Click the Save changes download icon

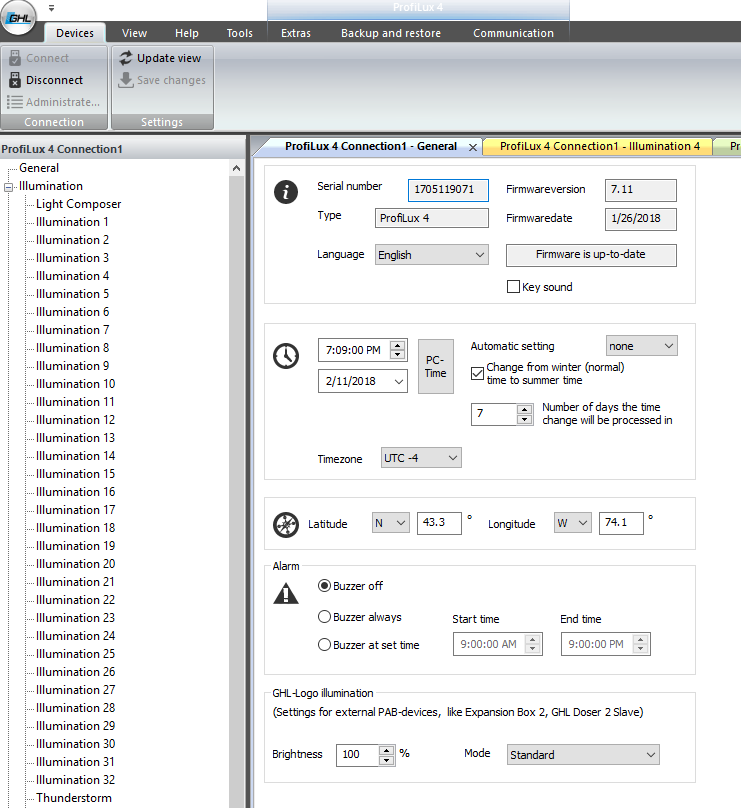click(126, 80)
